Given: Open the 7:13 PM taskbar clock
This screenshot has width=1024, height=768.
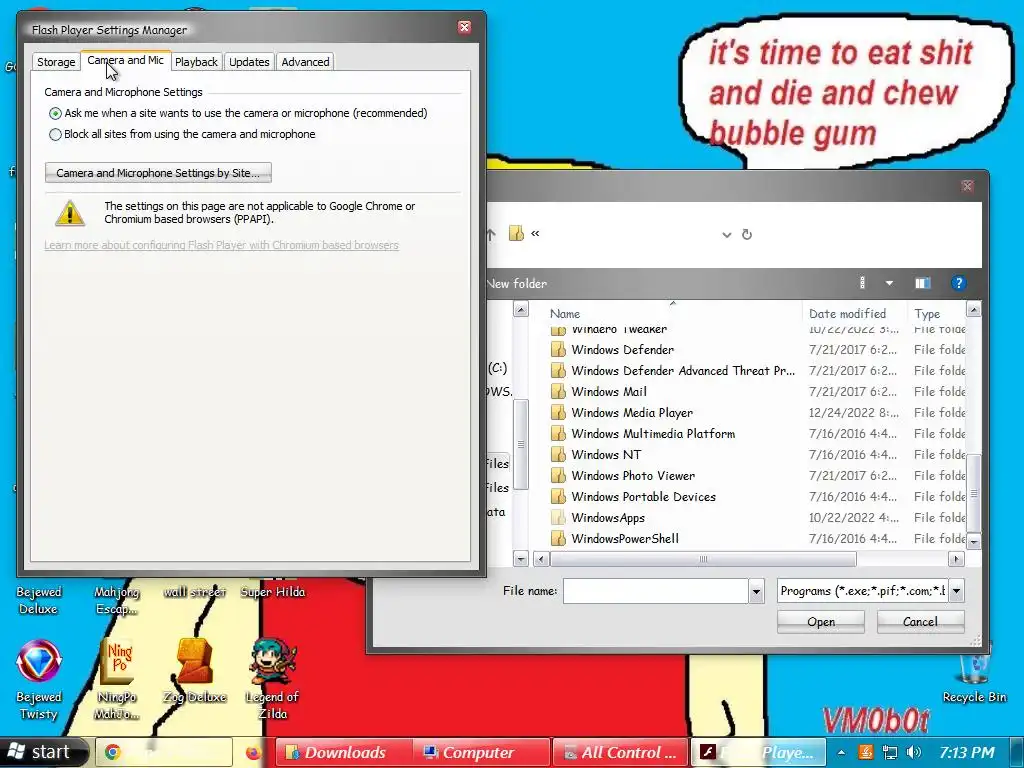Looking at the screenshot, I should click(967, 752).
